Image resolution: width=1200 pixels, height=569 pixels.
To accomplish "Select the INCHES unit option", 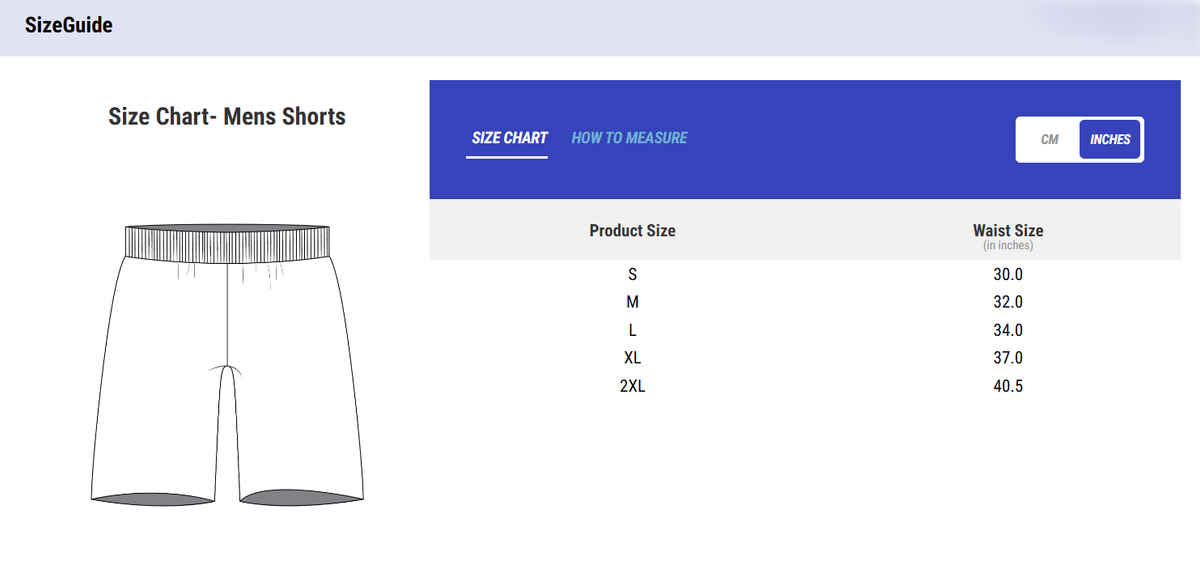I will click(x=1110, y=140).
